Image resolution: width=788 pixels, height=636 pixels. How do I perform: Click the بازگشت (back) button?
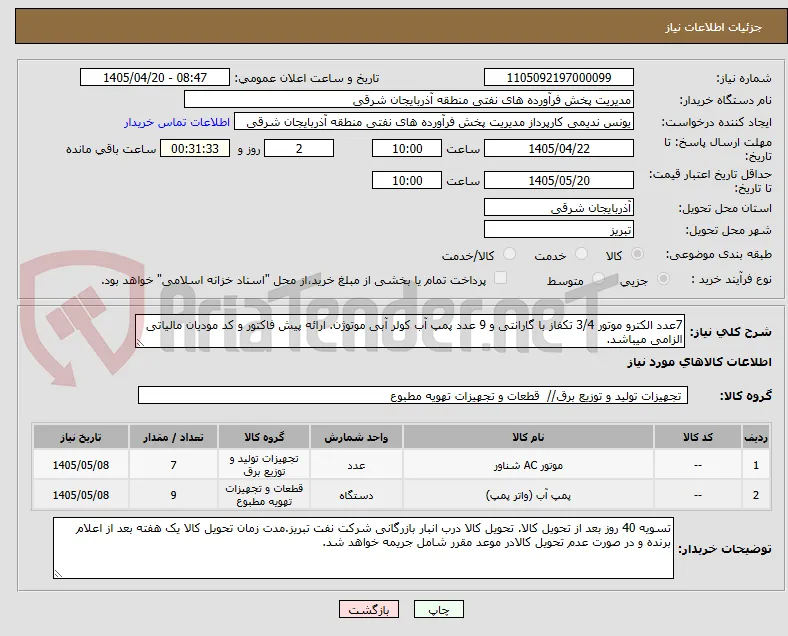tap(369, 609)
